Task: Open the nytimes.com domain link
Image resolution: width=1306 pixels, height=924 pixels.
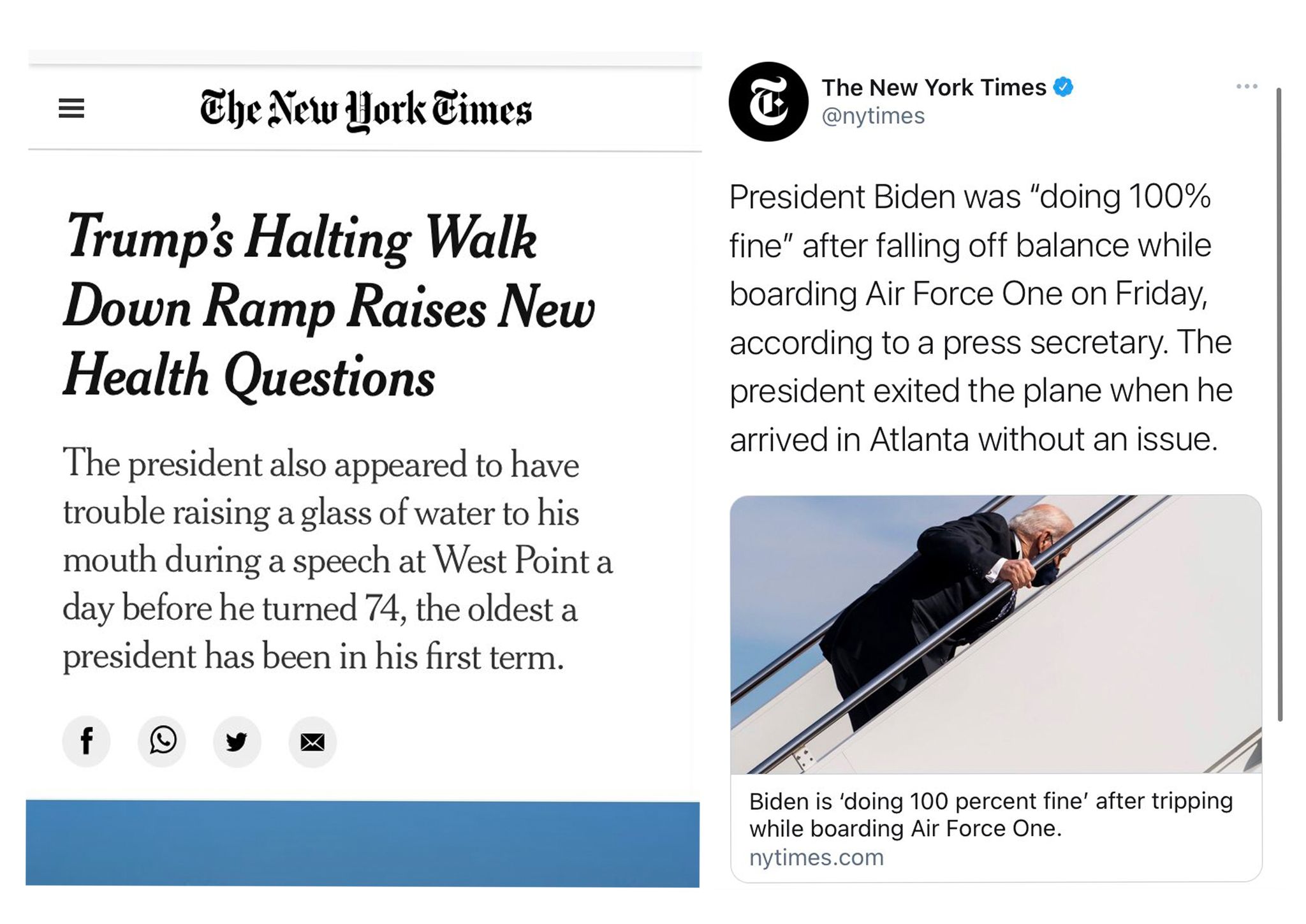Action: pyautogui.click(x=816, y=858)
